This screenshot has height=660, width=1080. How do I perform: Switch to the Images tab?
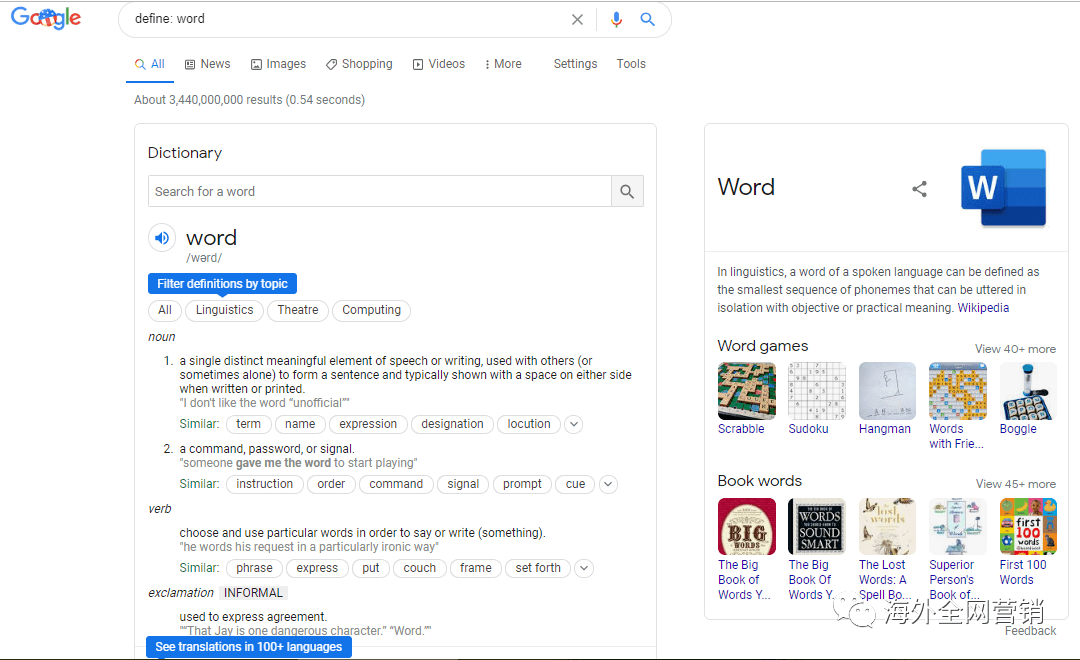278,64
